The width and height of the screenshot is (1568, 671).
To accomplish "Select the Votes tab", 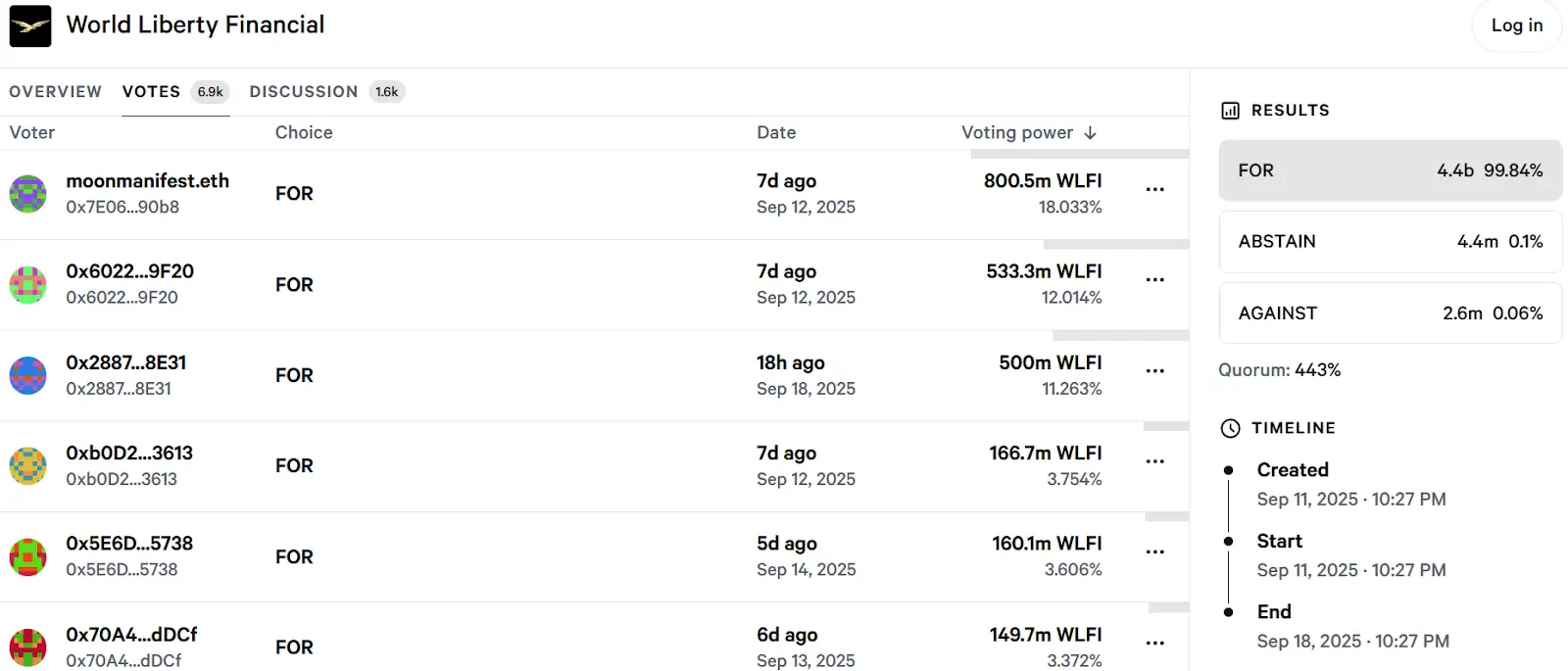I will click(x=152, y=92).
